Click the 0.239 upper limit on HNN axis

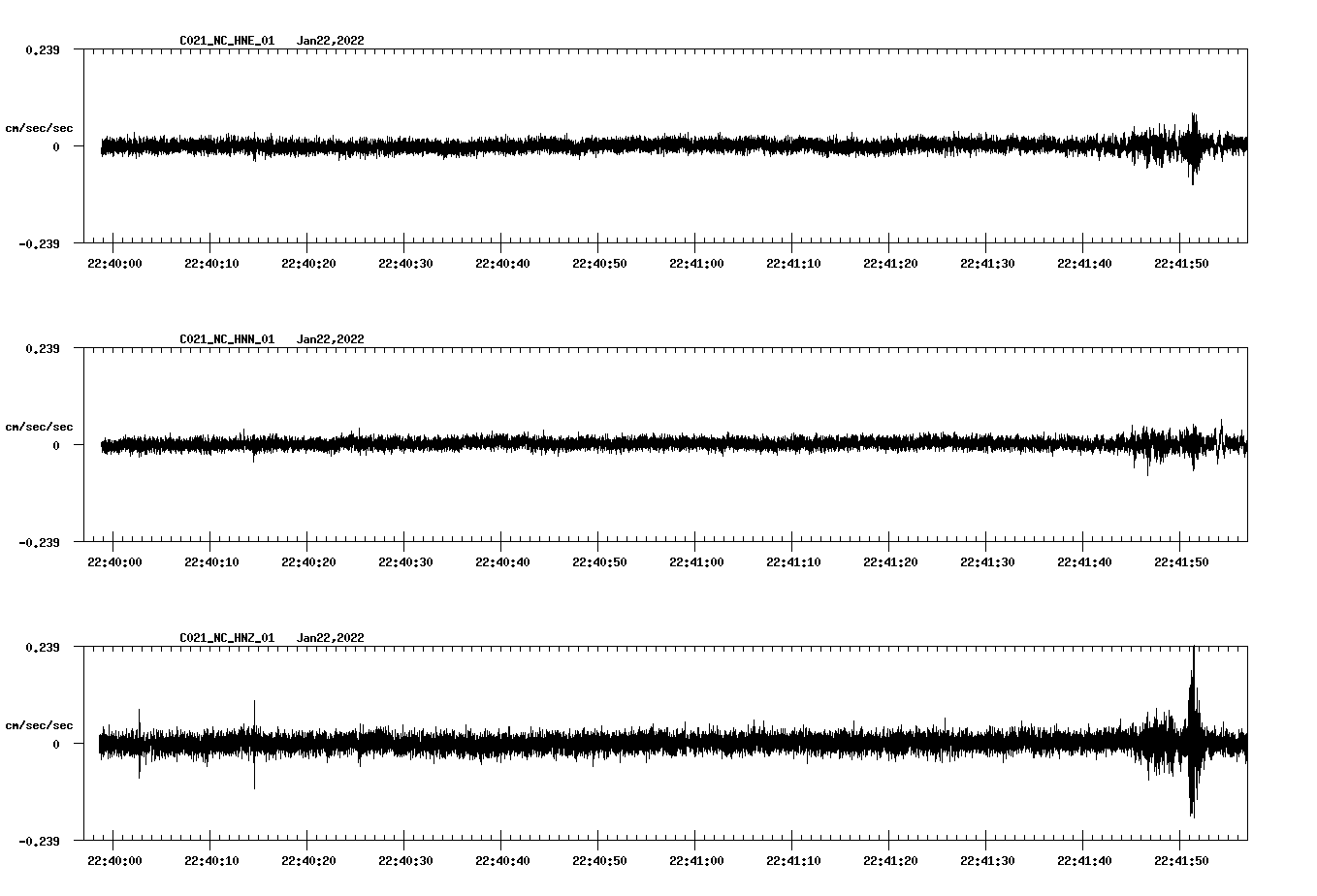(x=43, y=348)
